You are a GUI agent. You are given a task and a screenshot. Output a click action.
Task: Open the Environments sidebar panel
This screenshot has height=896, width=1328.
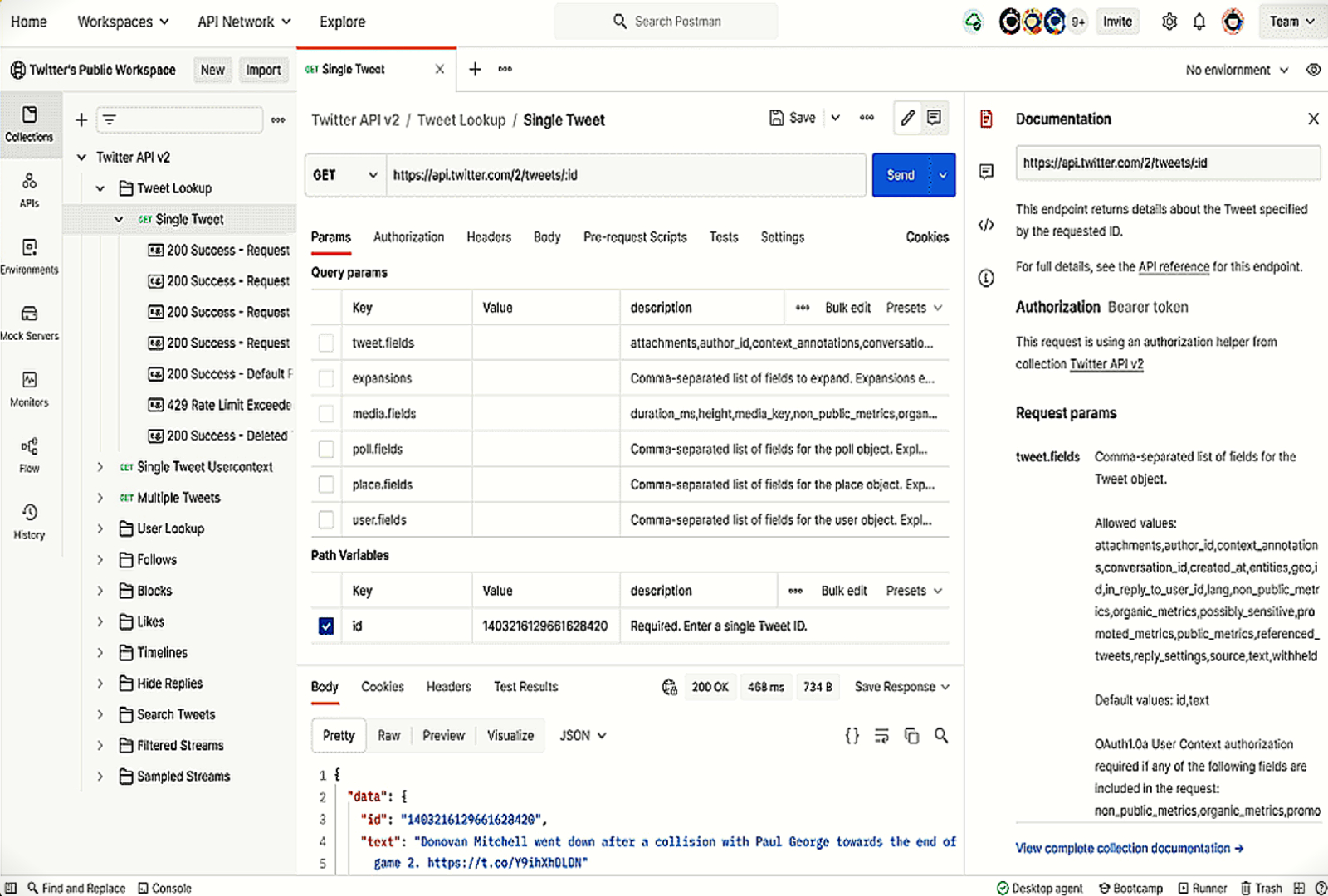coord(30,257)
